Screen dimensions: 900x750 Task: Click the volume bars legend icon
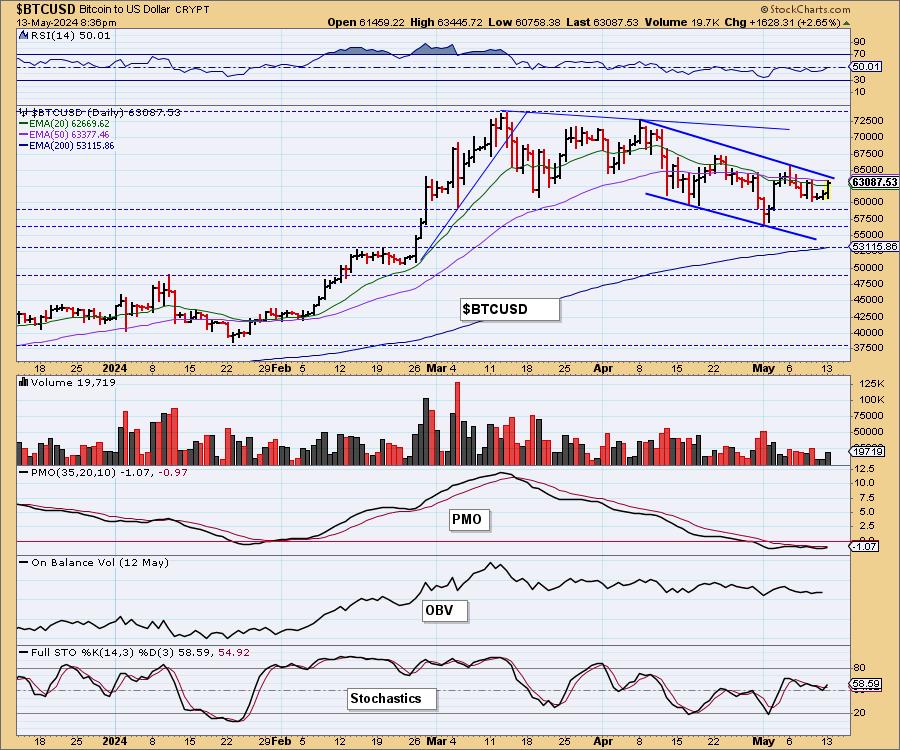coord(24,382)
